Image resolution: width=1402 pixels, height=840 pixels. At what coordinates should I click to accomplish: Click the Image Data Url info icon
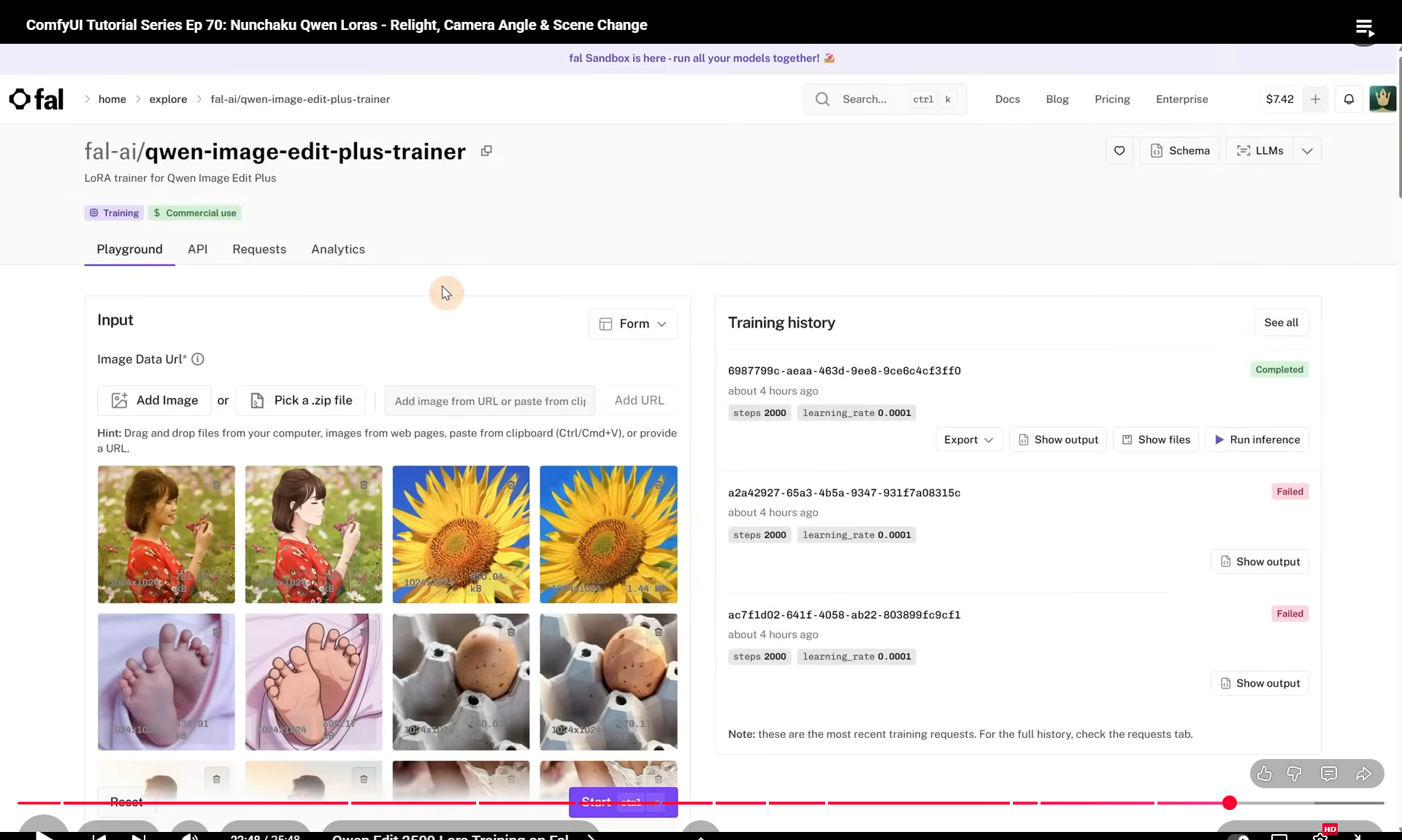point(198,359)
